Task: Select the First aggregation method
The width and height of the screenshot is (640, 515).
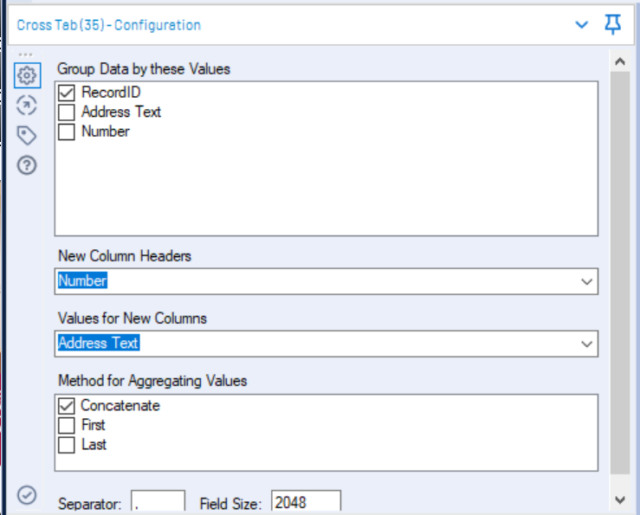Action: coord(67,425)
